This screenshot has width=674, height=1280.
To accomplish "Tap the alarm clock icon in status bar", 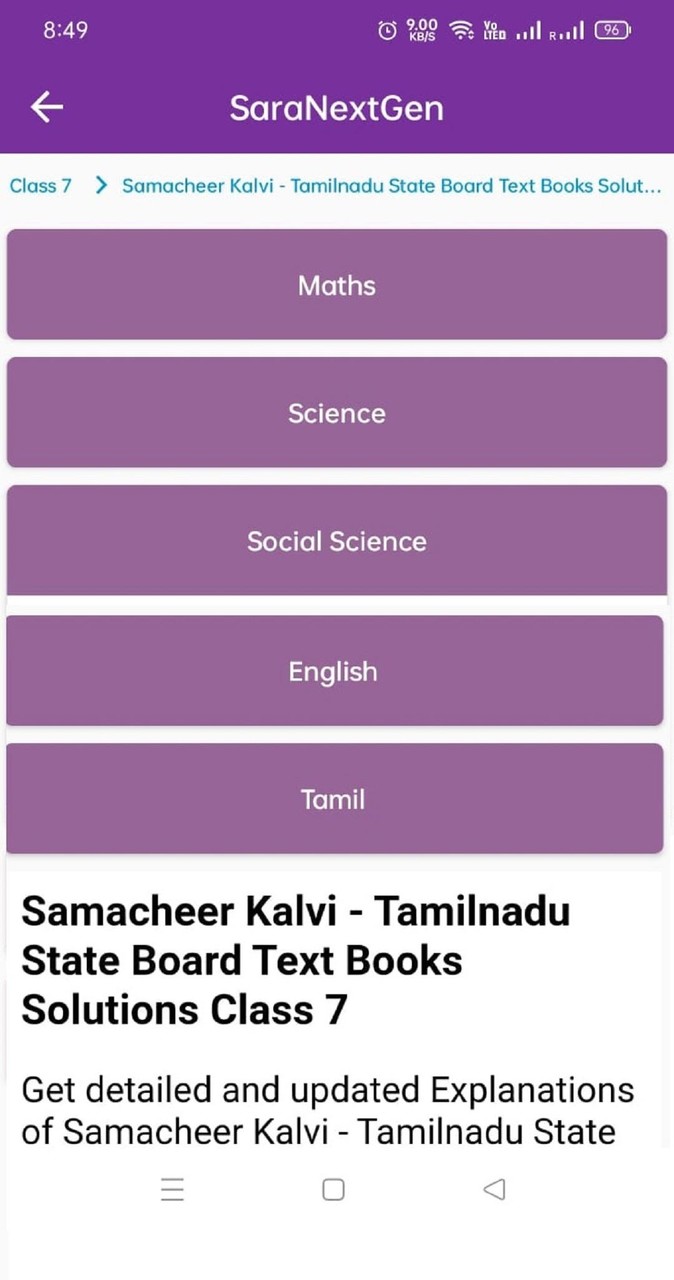I will pyautogui.click(x=387, y=30).
